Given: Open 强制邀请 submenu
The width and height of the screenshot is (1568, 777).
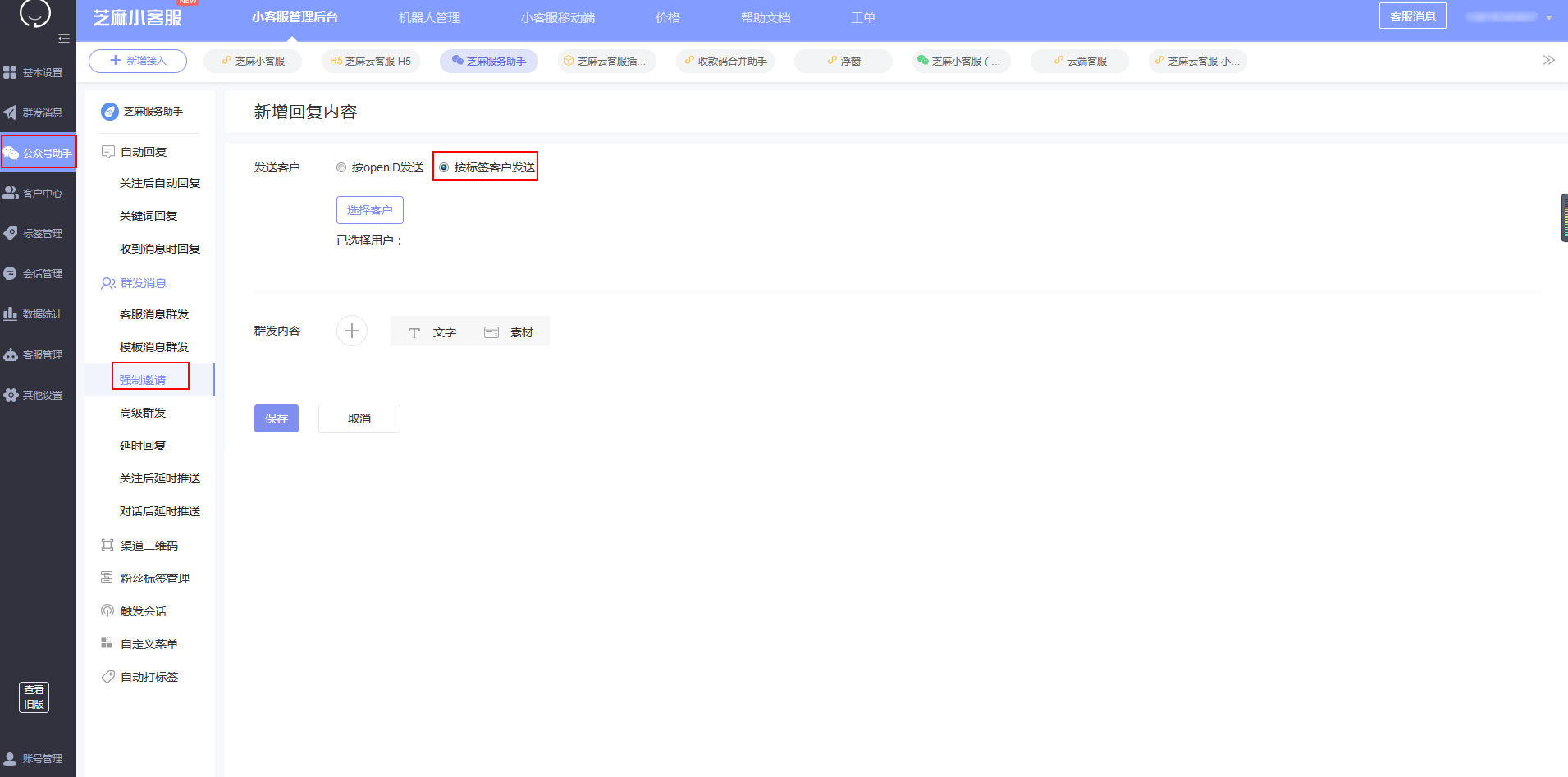Looking at the screenshot, I should pyautogui.click(x=149, y=380).
